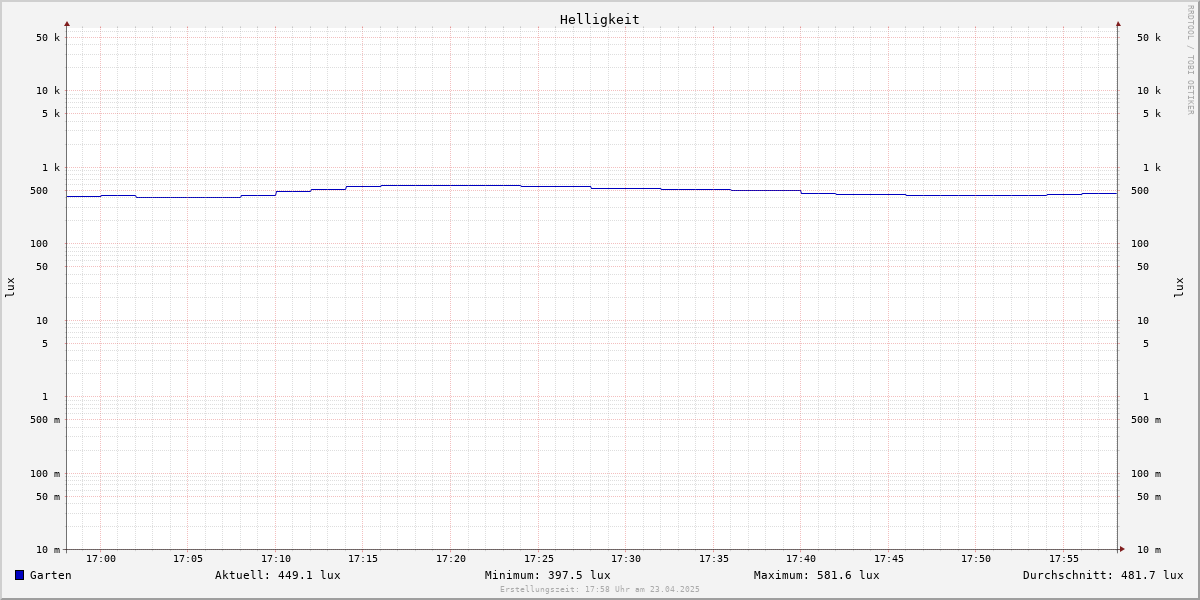Click the 17:25 time axis label
This screenshot has width=1200, height=600.
[539, 559]
